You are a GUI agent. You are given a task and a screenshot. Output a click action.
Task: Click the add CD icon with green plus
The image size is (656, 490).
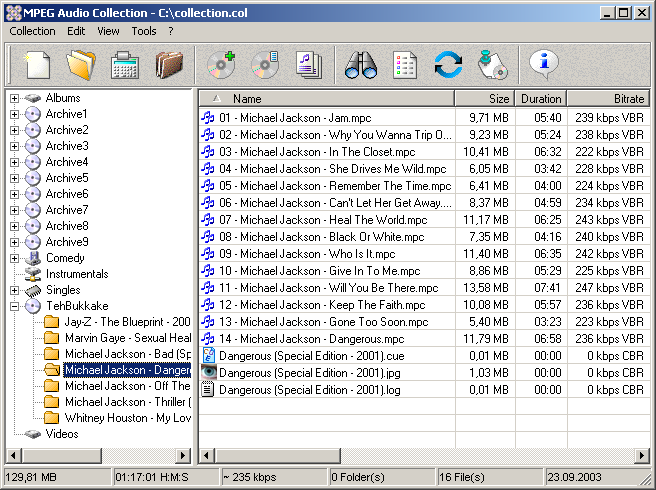220,65
